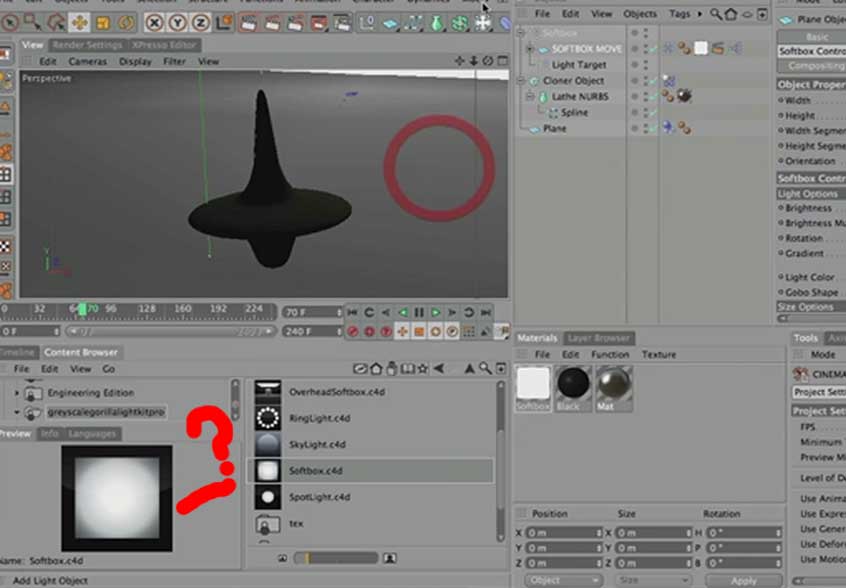Collapse the Cloner Object tree node
This screenshot has height=588, width=846.
click(521, 81)
